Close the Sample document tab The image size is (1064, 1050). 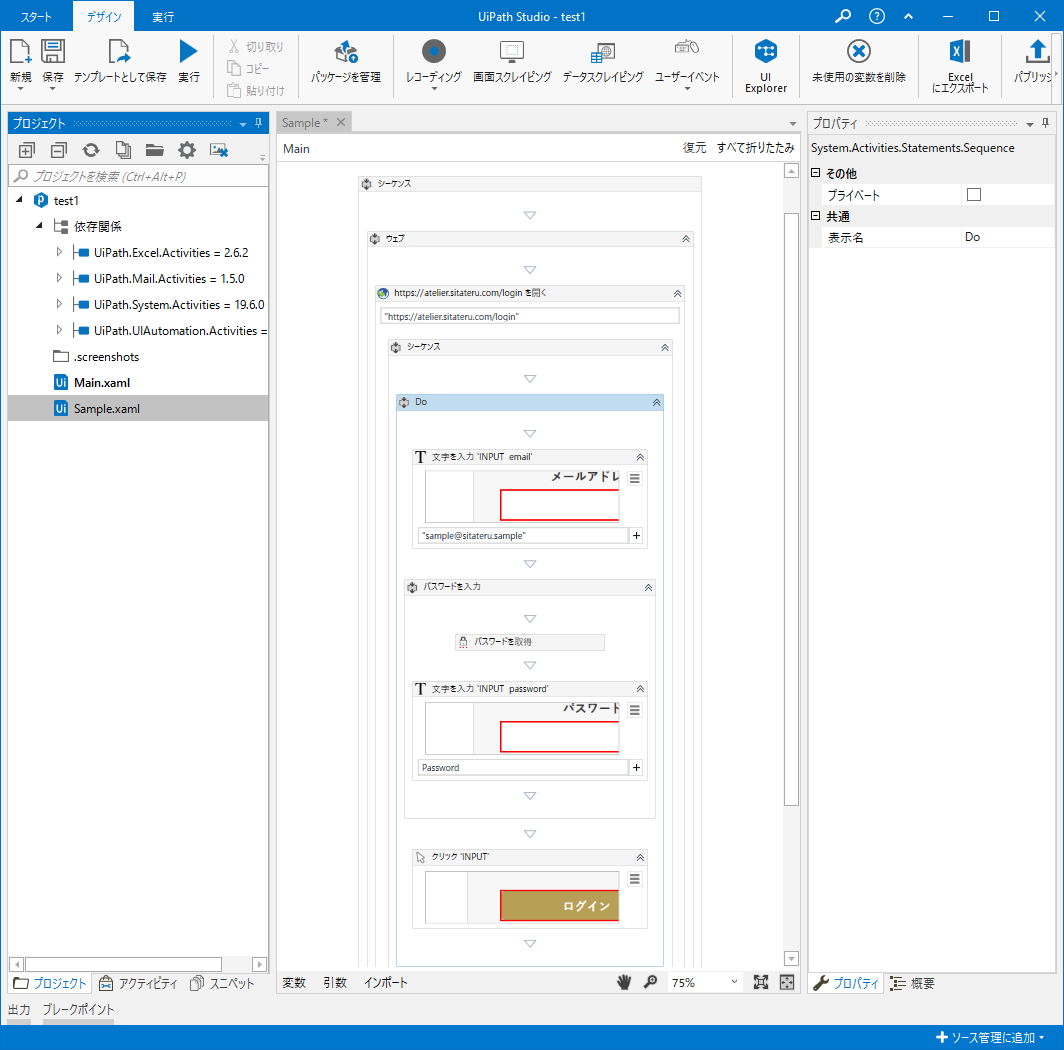(x=341, y=122)
